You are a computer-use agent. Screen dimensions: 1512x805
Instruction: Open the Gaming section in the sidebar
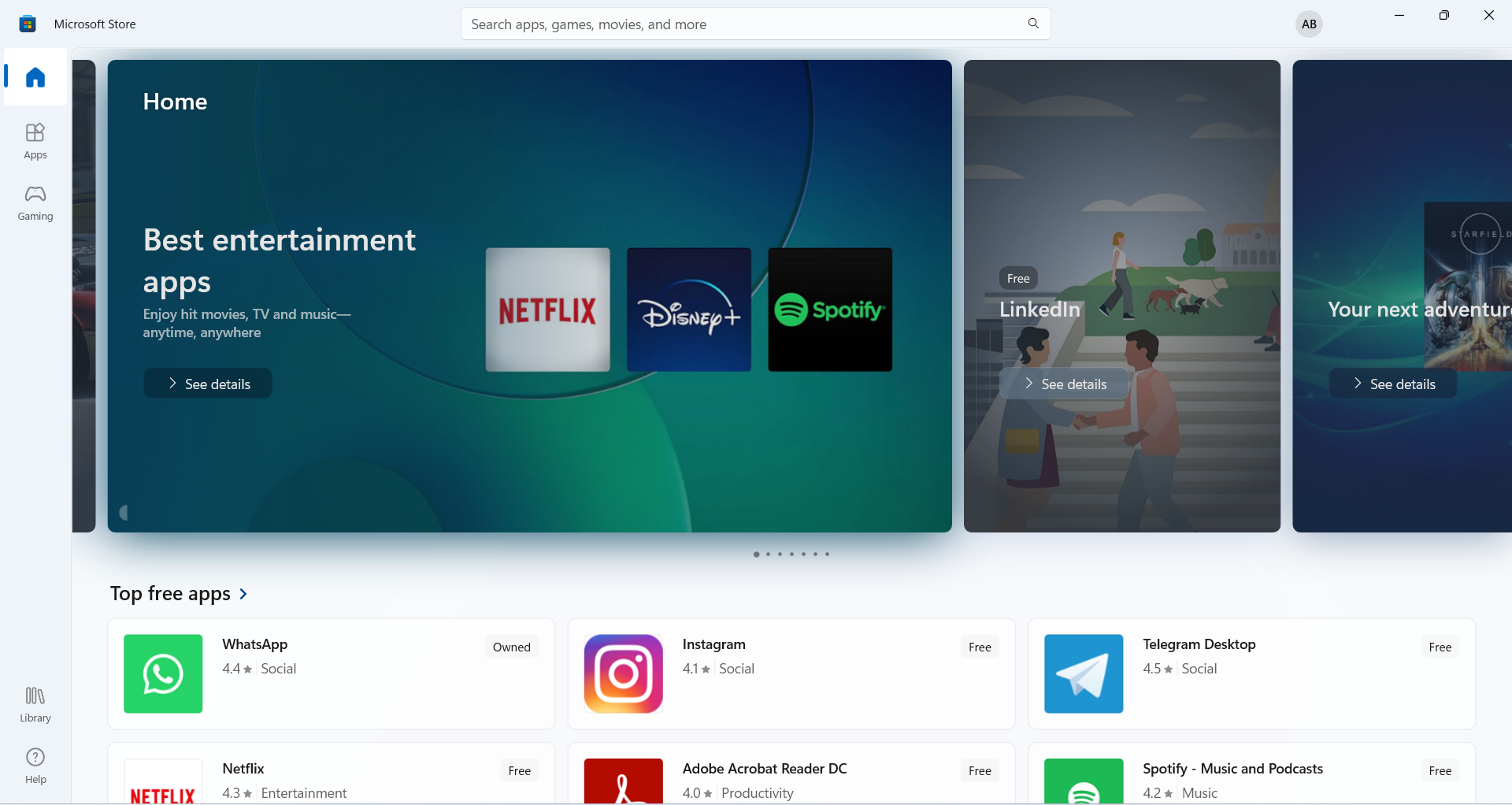34,202
